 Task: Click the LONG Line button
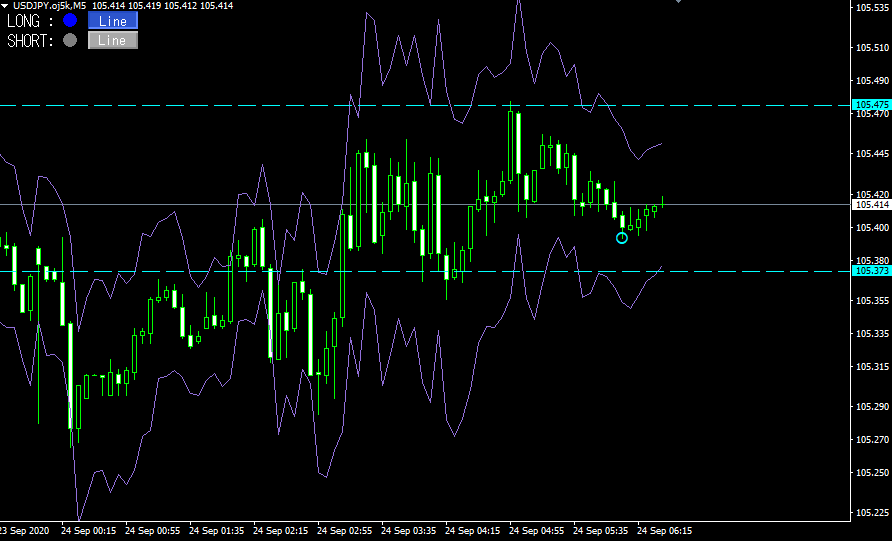pyautogui.click(x=113, y=21)
